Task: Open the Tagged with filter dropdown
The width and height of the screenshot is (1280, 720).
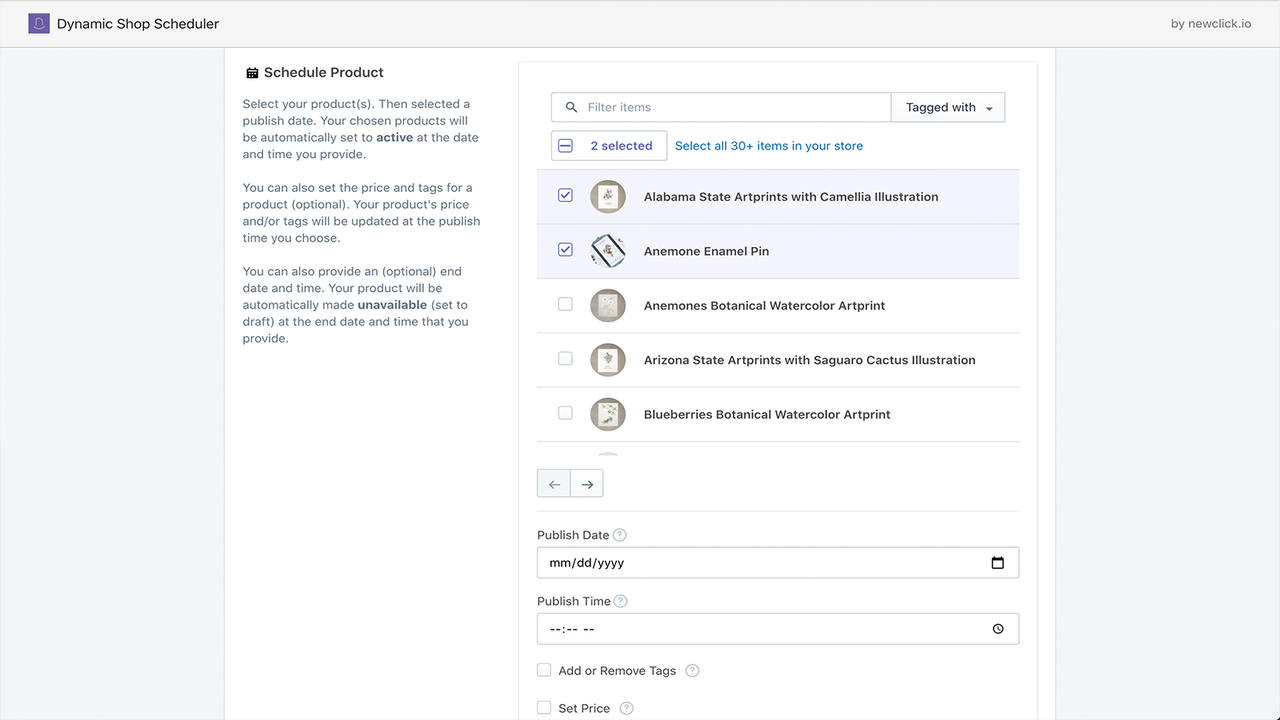Action: pos(948,107)
